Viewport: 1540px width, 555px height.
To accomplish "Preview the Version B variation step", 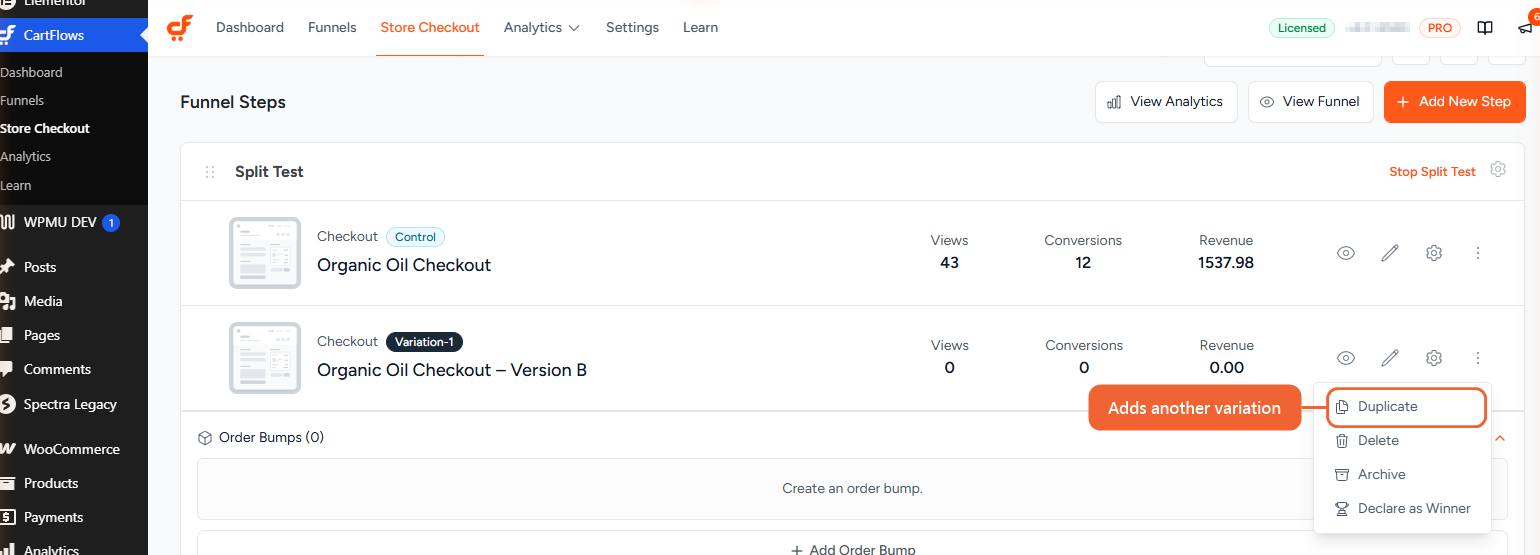I will coord(1346,358).
